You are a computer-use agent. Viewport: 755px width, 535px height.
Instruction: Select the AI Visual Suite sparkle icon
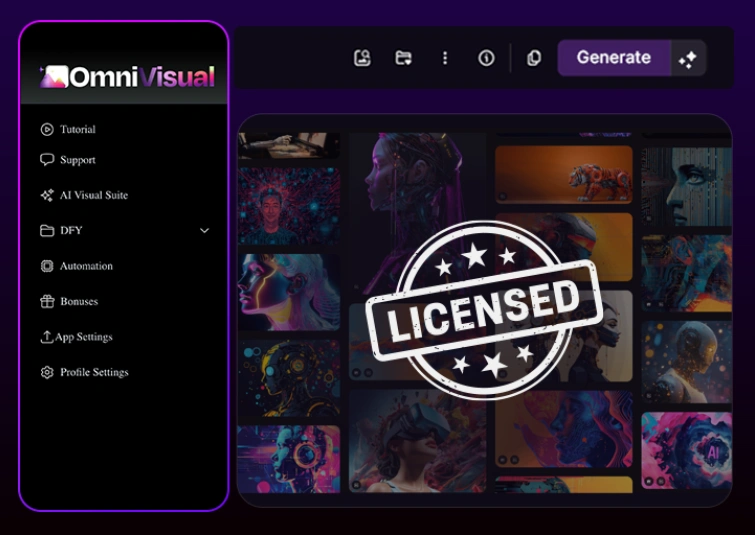(x=47, y=195)
